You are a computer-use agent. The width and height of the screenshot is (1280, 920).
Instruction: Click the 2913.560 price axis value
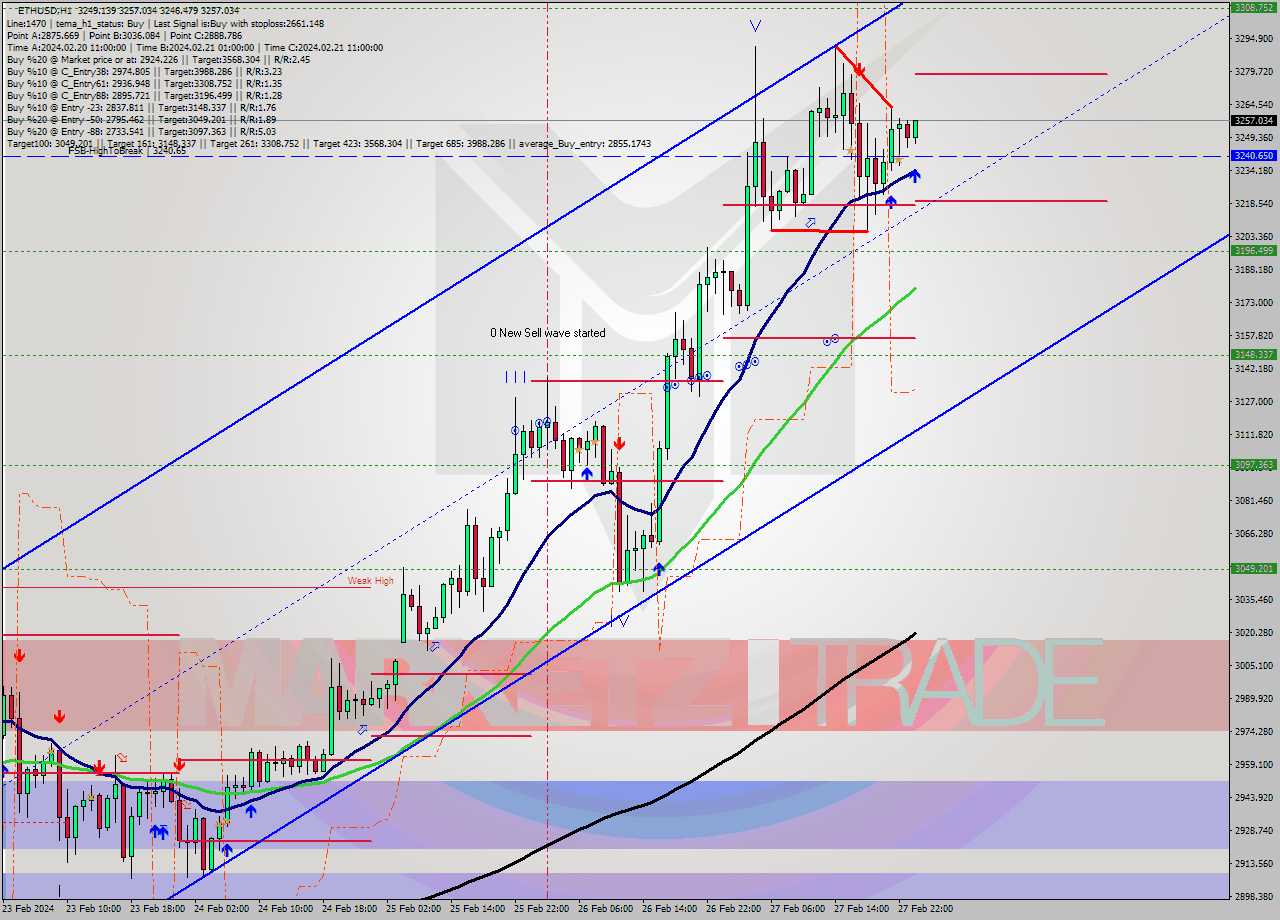pos(1254,863)
